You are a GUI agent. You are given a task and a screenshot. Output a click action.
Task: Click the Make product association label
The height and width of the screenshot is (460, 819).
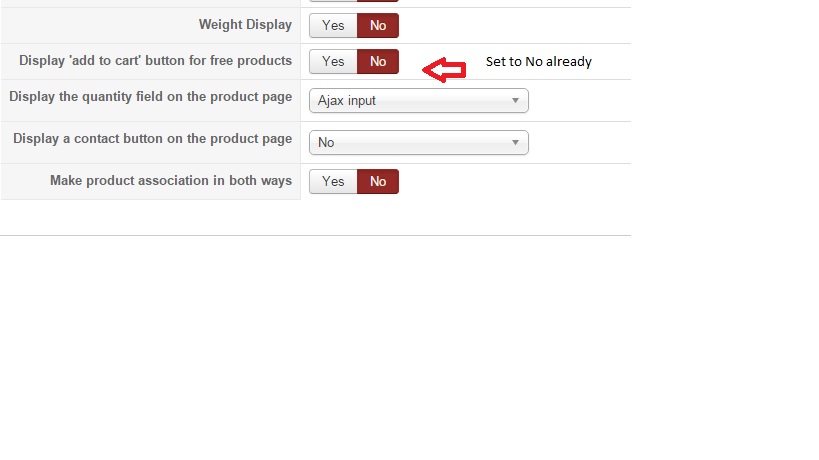click(x=170, y=181)
